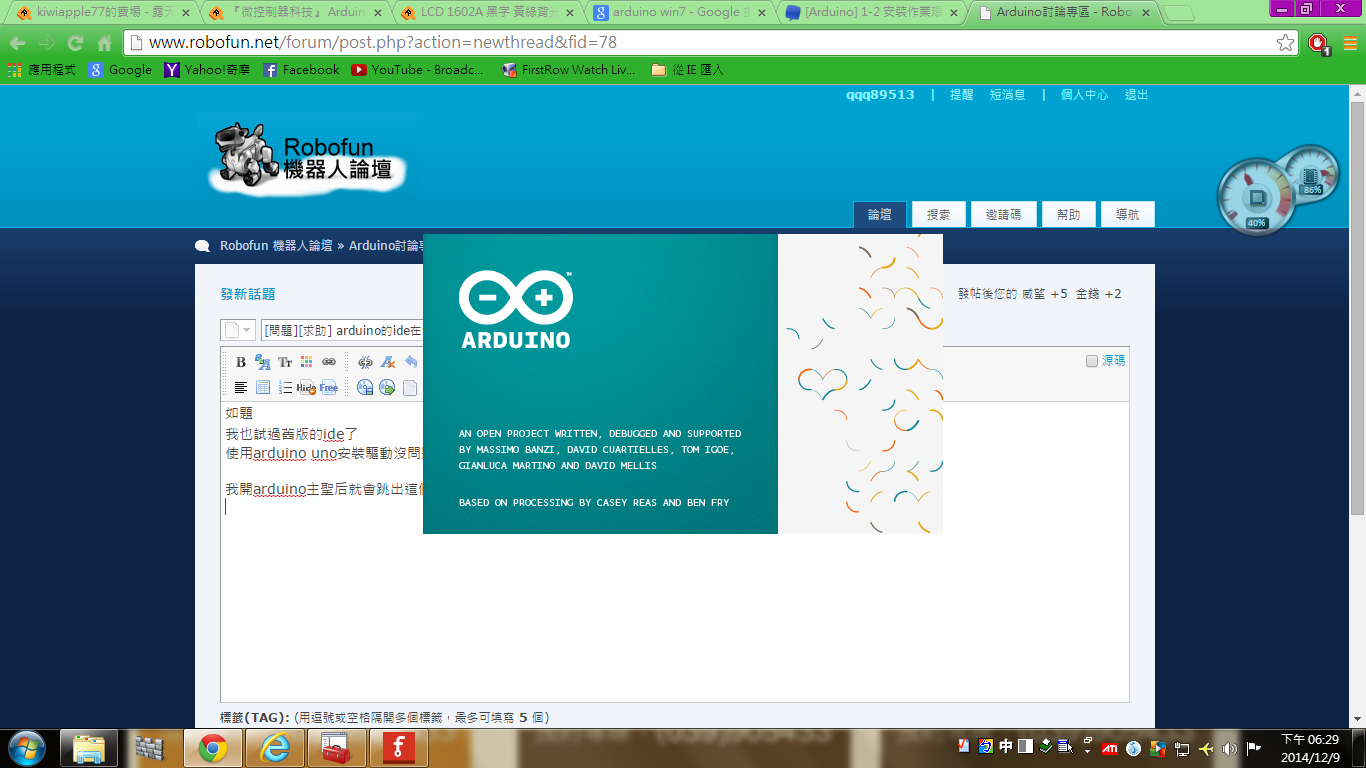Viewport: 1366px width, 768px height.
Task: Open the taskbar clock showing 06:29
Action: click(x=1310, y=748)
